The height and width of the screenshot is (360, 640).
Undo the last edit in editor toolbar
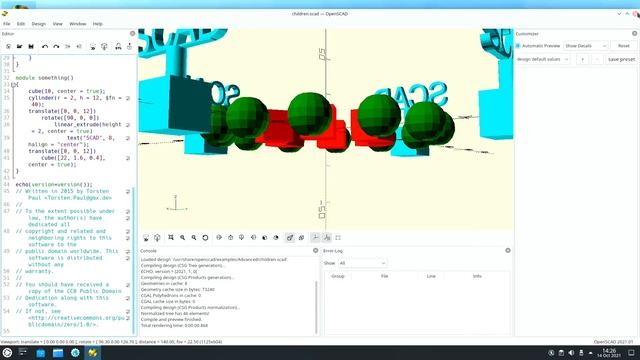point(45,47)
